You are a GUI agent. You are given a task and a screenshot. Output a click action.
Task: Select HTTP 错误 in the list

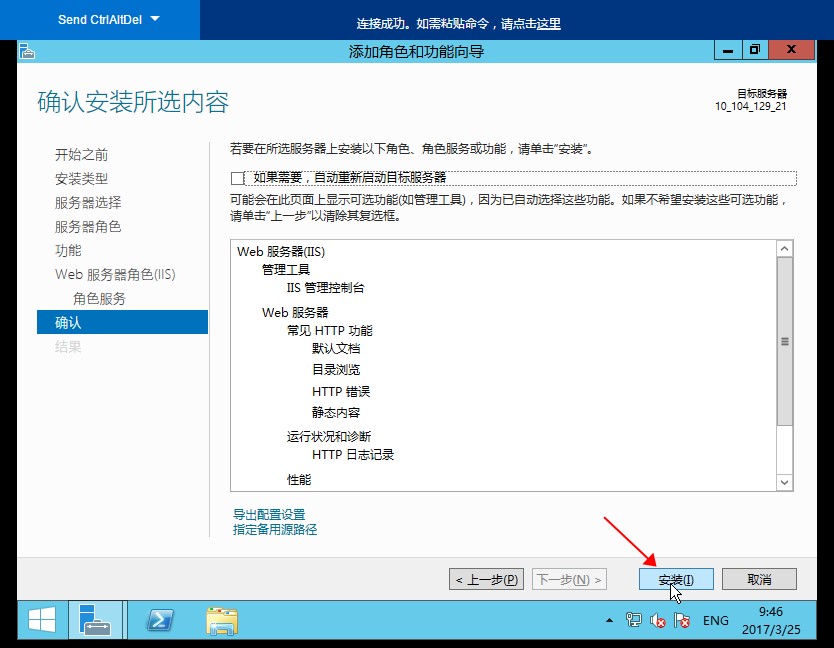[x=341, y=392]
